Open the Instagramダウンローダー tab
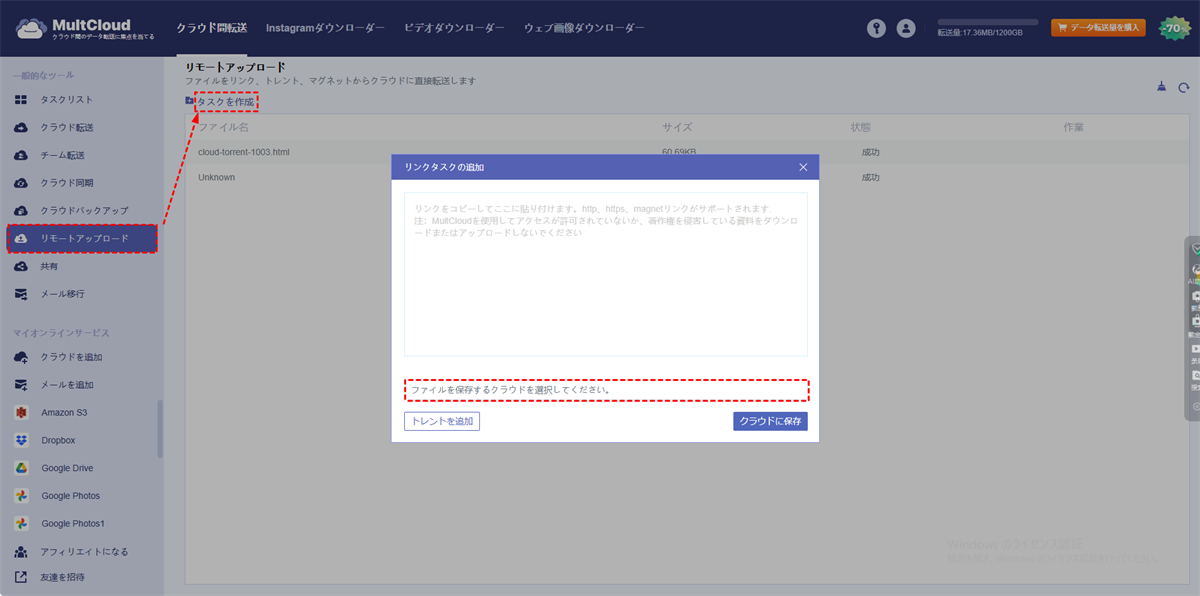Screen dimensions: 1200x596 tap(325, 29)
